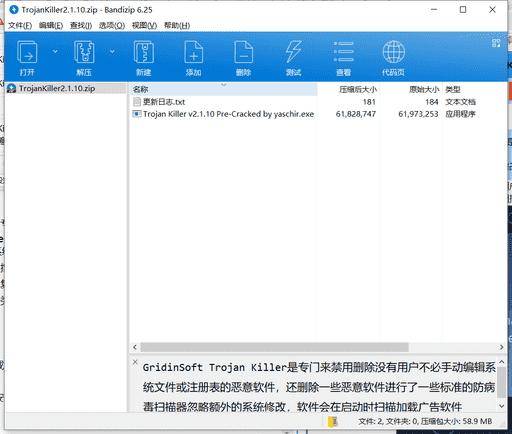This screenshot has width=512, height=434.
Task: Click the Extract (解压) toolbar icon
Action: 84,52
